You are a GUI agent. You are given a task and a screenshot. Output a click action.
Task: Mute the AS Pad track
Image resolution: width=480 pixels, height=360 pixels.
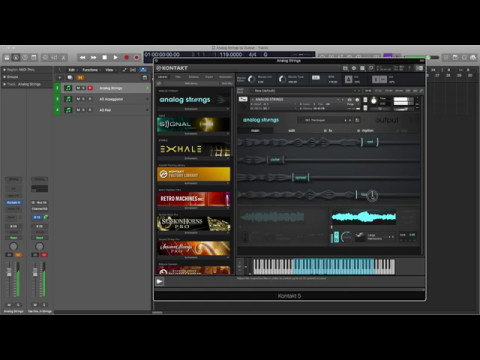tap(78, 110)
